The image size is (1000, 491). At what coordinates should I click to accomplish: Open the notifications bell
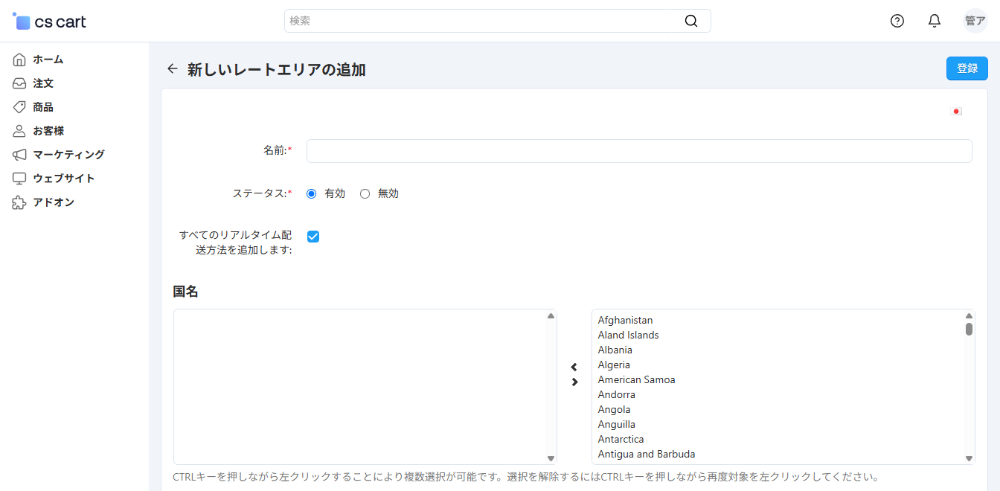[934, 21]
